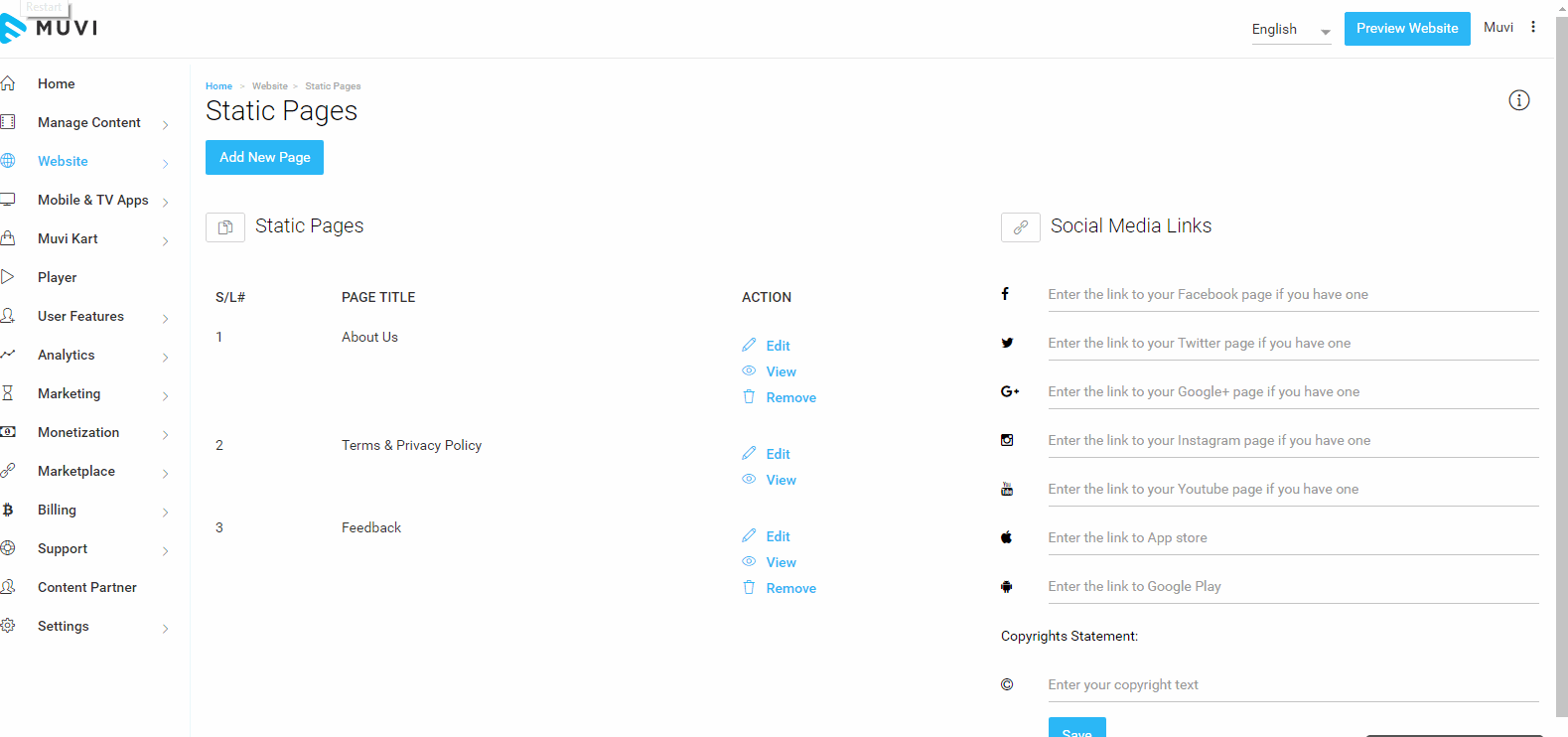This screenshot has height=737, width=1568.
Task: Click the Social Media Links chain icon
Action: (x=1021, y=227)
